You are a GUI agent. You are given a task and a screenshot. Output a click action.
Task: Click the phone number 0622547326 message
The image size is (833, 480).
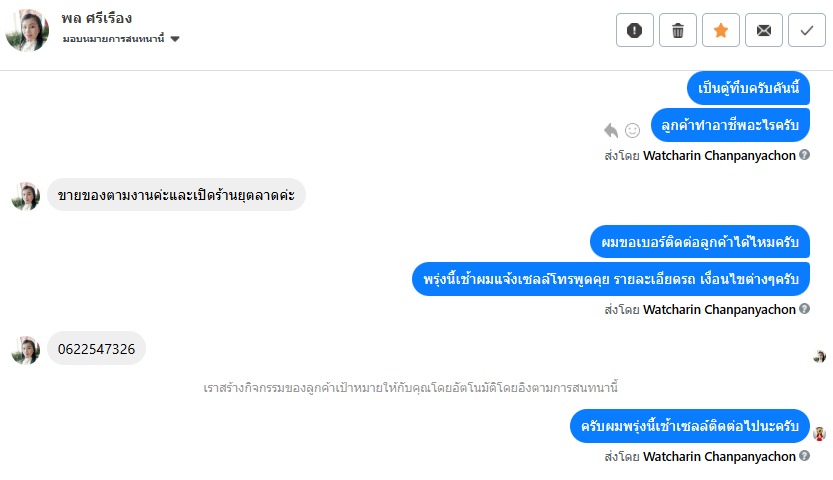click(97, 348)
